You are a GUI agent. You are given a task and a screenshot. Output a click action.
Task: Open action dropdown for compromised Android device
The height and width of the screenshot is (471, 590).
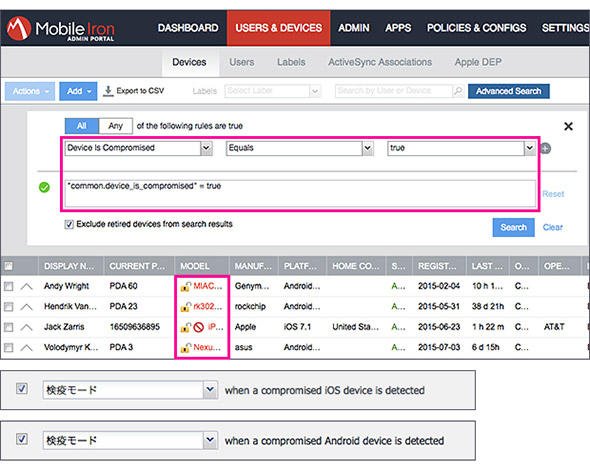[210, 440]
